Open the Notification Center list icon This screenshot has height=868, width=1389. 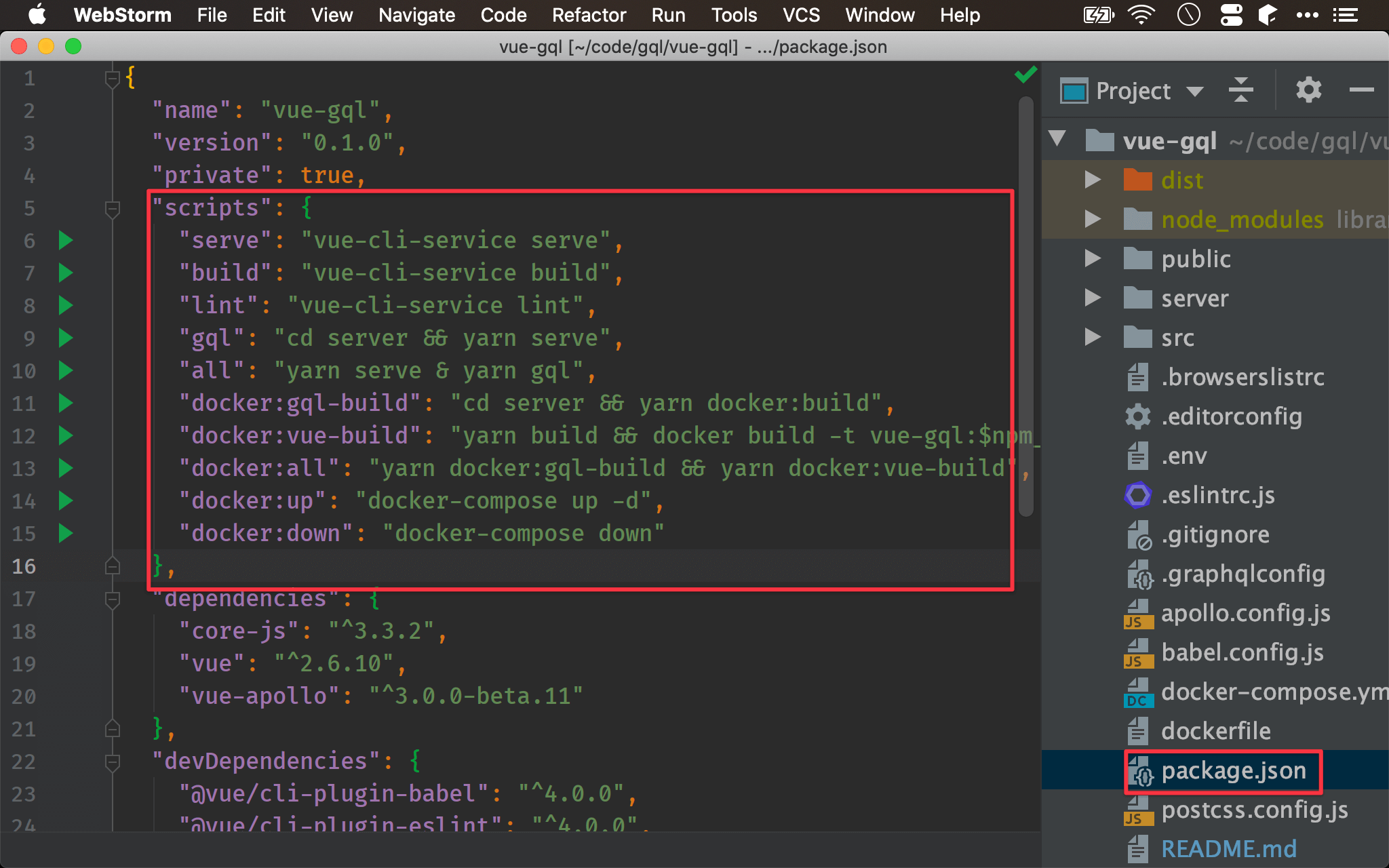click(1345, 15)
